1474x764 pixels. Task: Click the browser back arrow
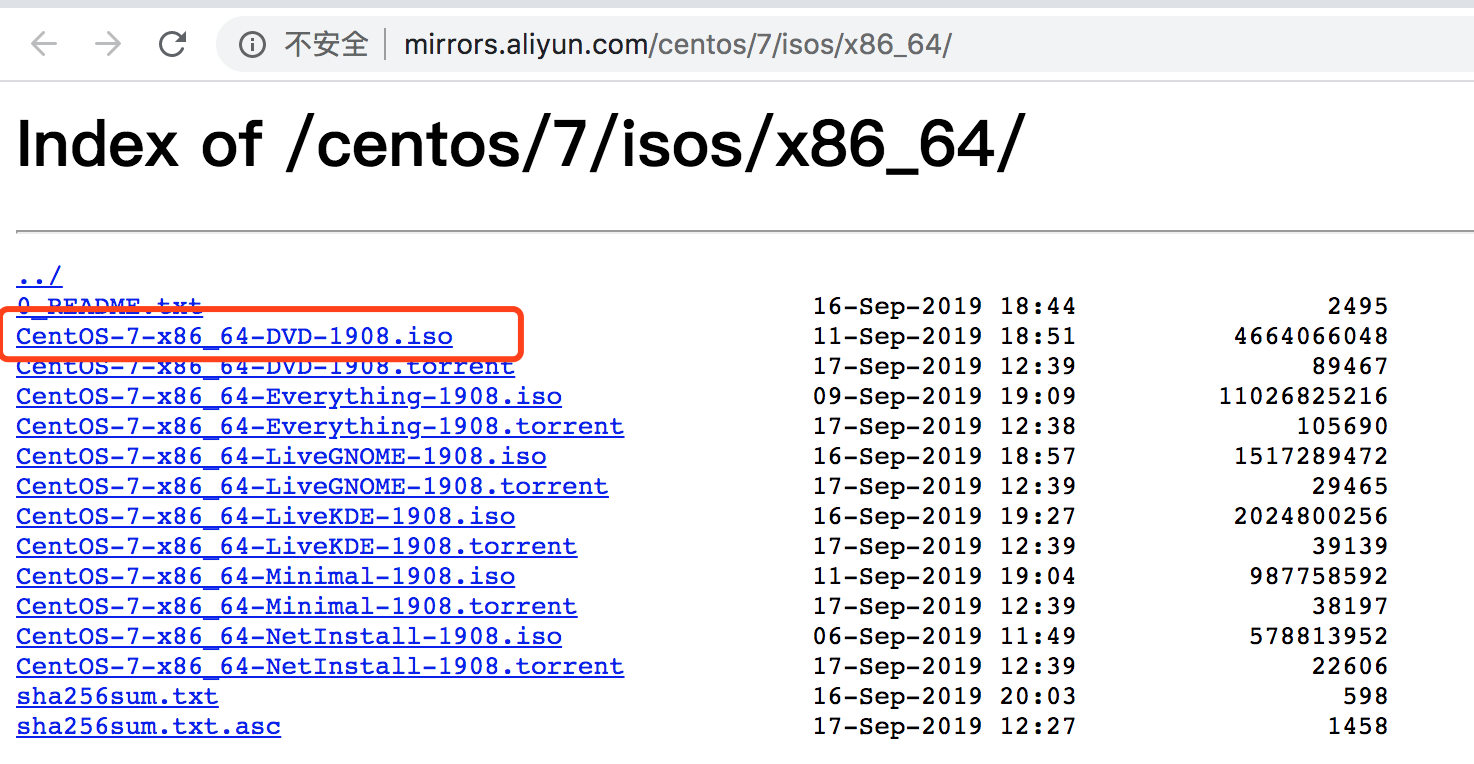(x=44, y=44)
